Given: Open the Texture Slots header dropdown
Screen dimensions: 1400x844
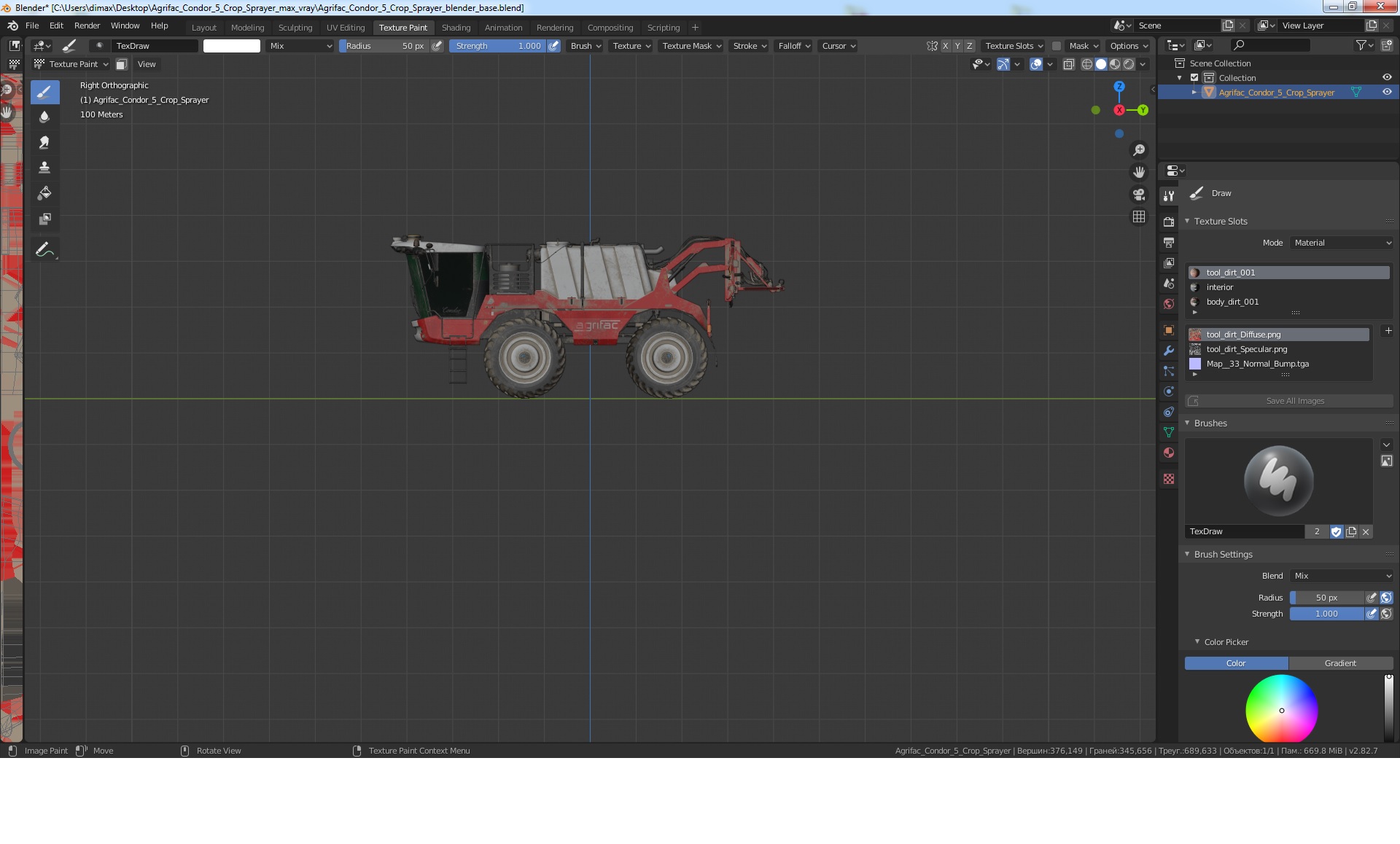Looking at the screenshot, I should [x=1014, y=46].
